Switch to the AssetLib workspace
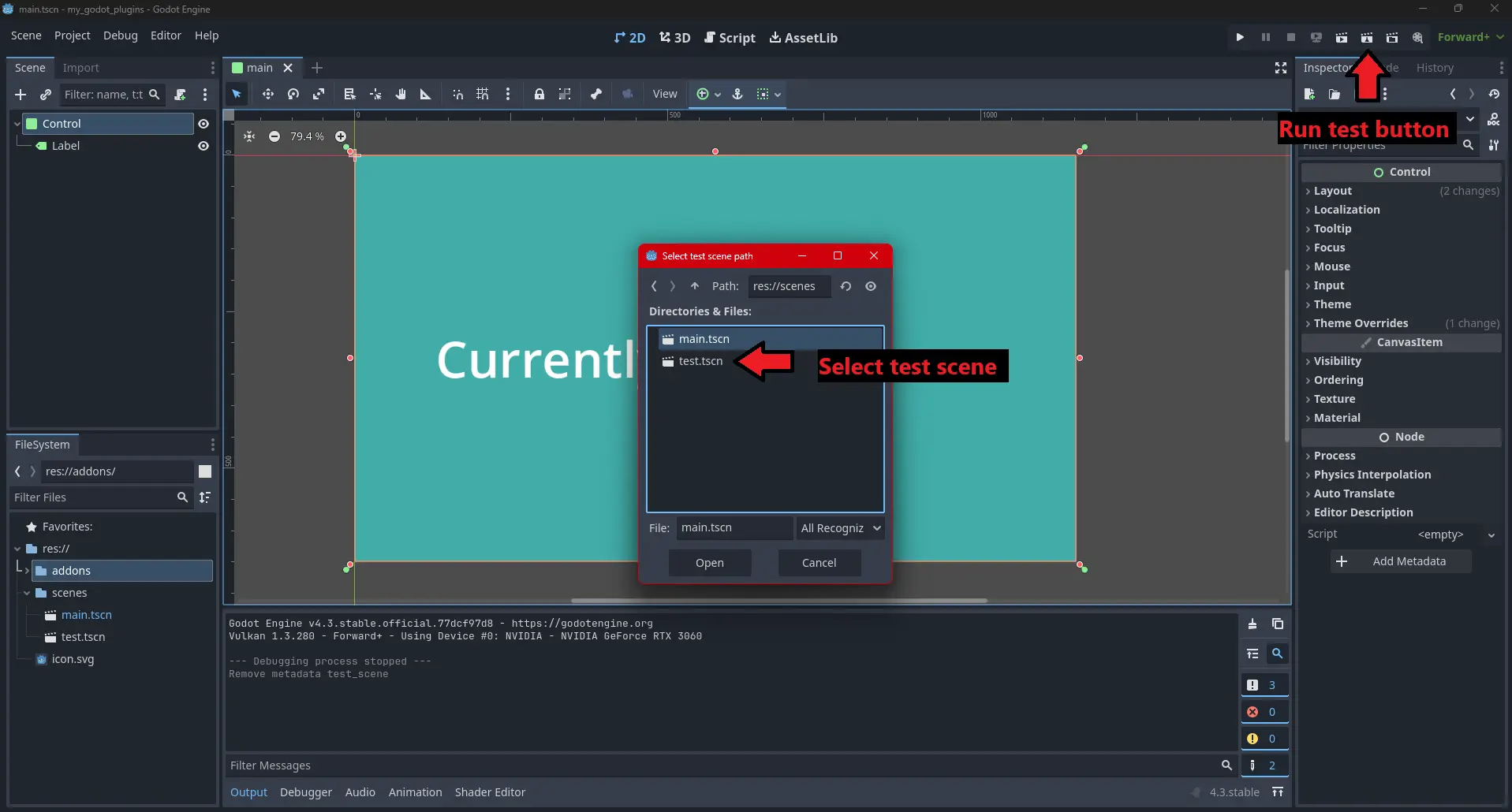The image size is (1512, 812). point(804,38)
